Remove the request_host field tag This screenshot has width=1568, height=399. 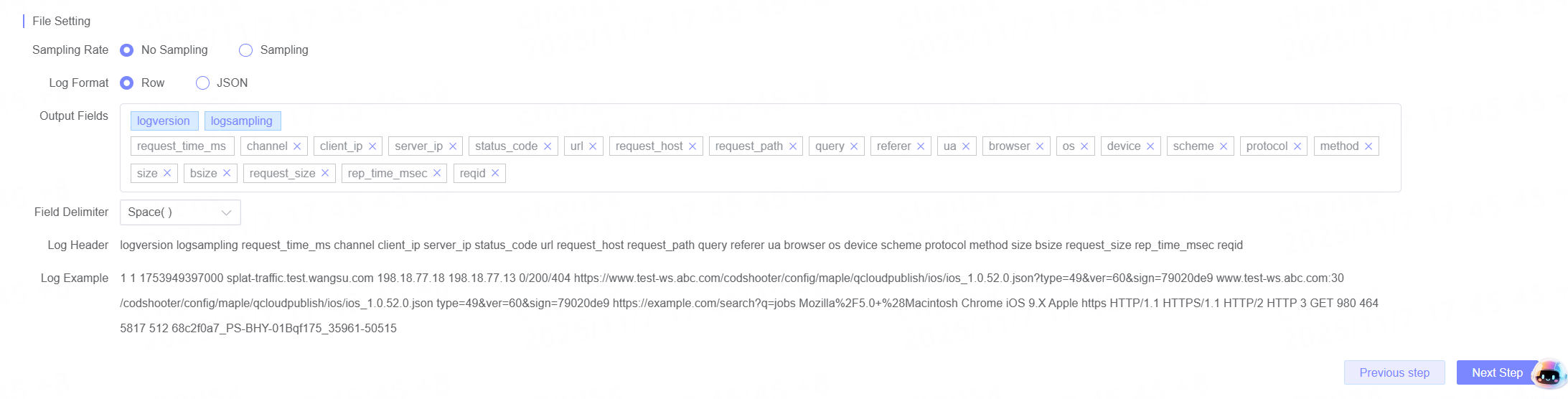click(x=693, y=146)
